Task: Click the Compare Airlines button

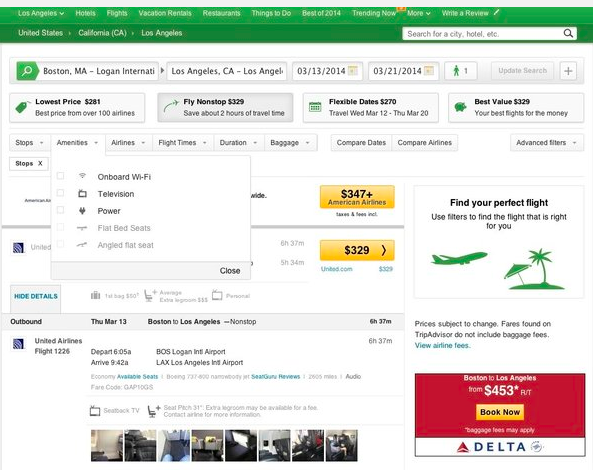Action: coord(424,143)
